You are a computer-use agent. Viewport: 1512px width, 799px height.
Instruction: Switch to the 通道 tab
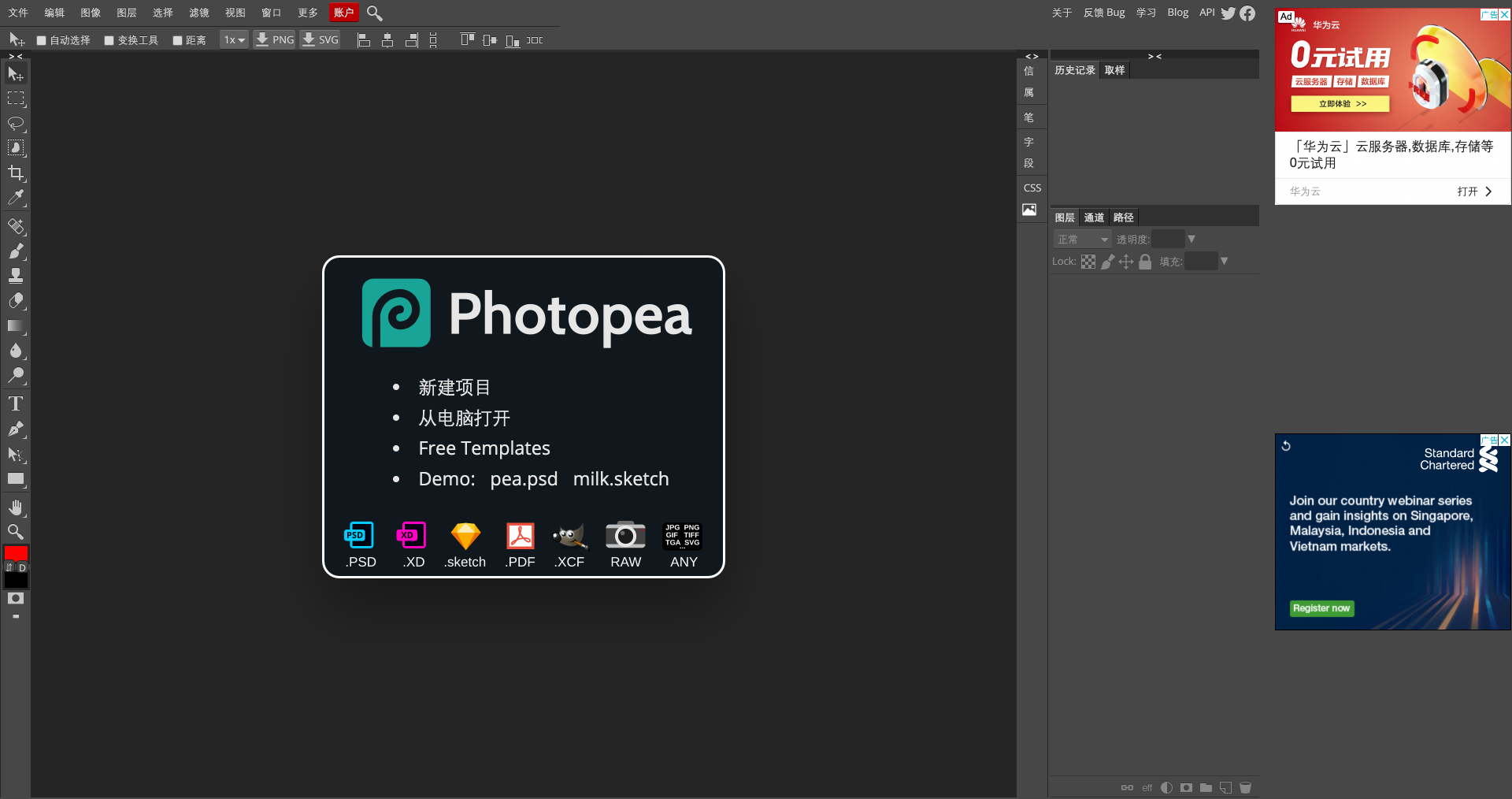[1094, 217]
